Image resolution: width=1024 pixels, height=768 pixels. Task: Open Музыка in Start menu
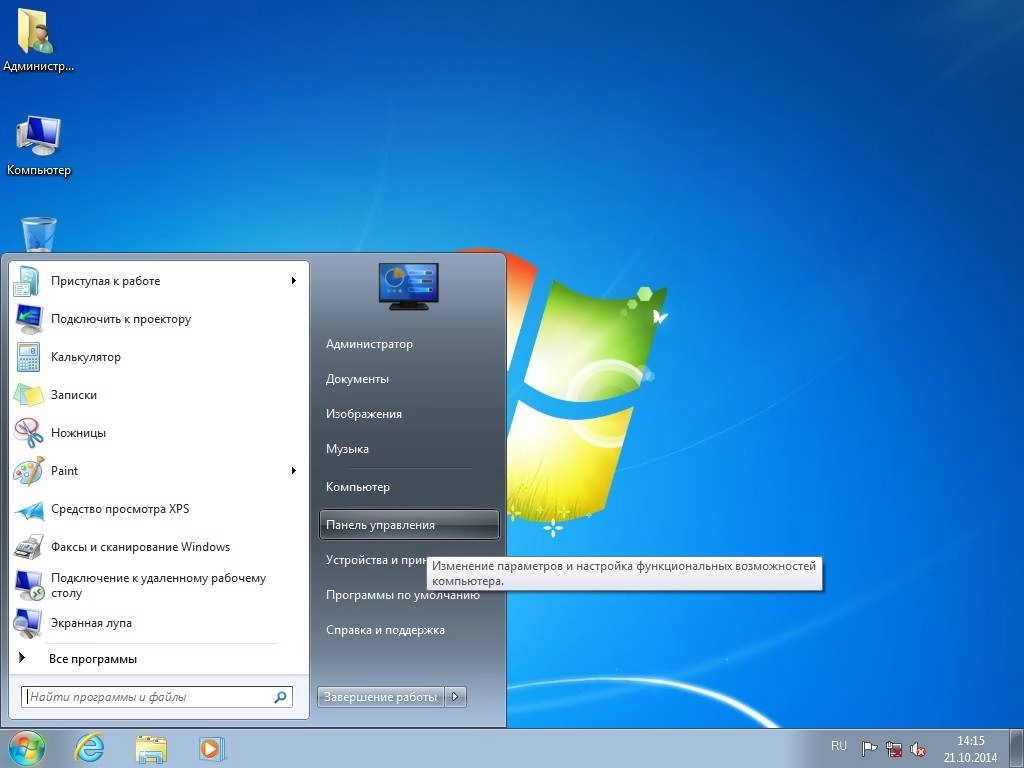[x=347, y=449]
